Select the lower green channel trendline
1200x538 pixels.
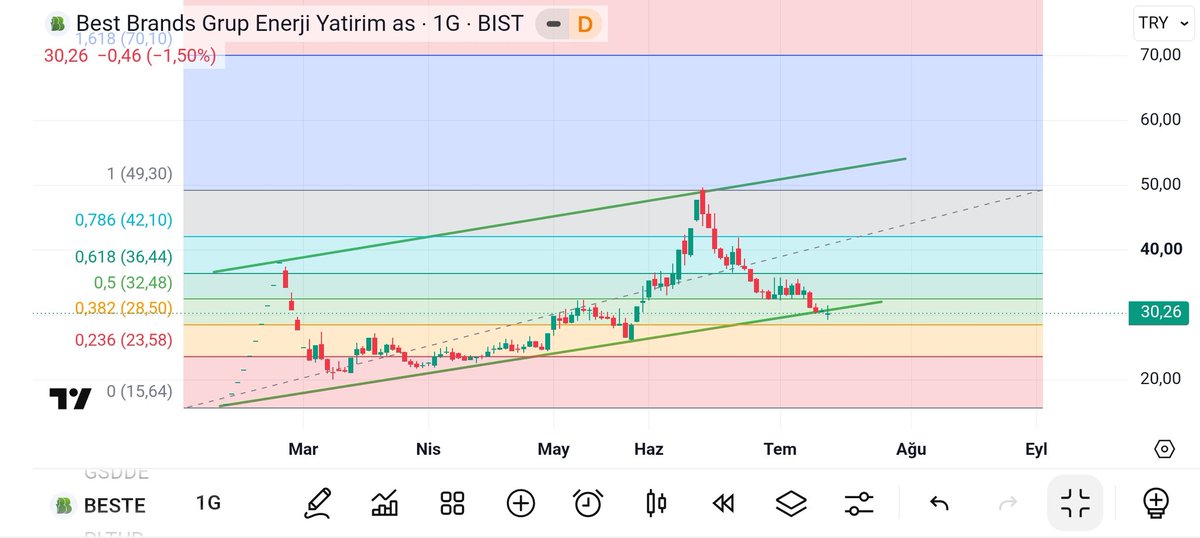pos(550,354)
